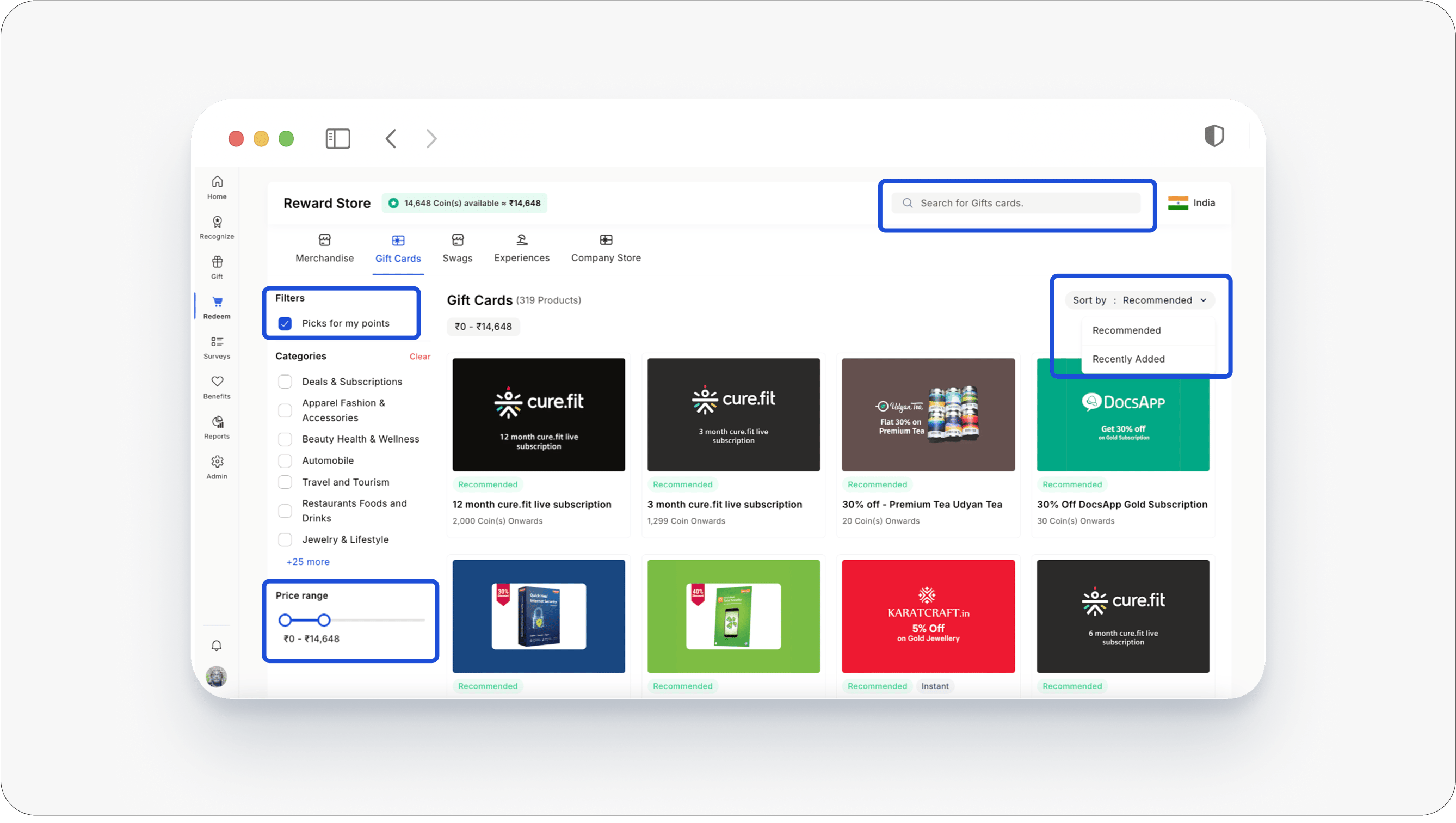This screenshot has width=1456, height=823.
Task: Click the India flag icon
Action: (1178, 203)
